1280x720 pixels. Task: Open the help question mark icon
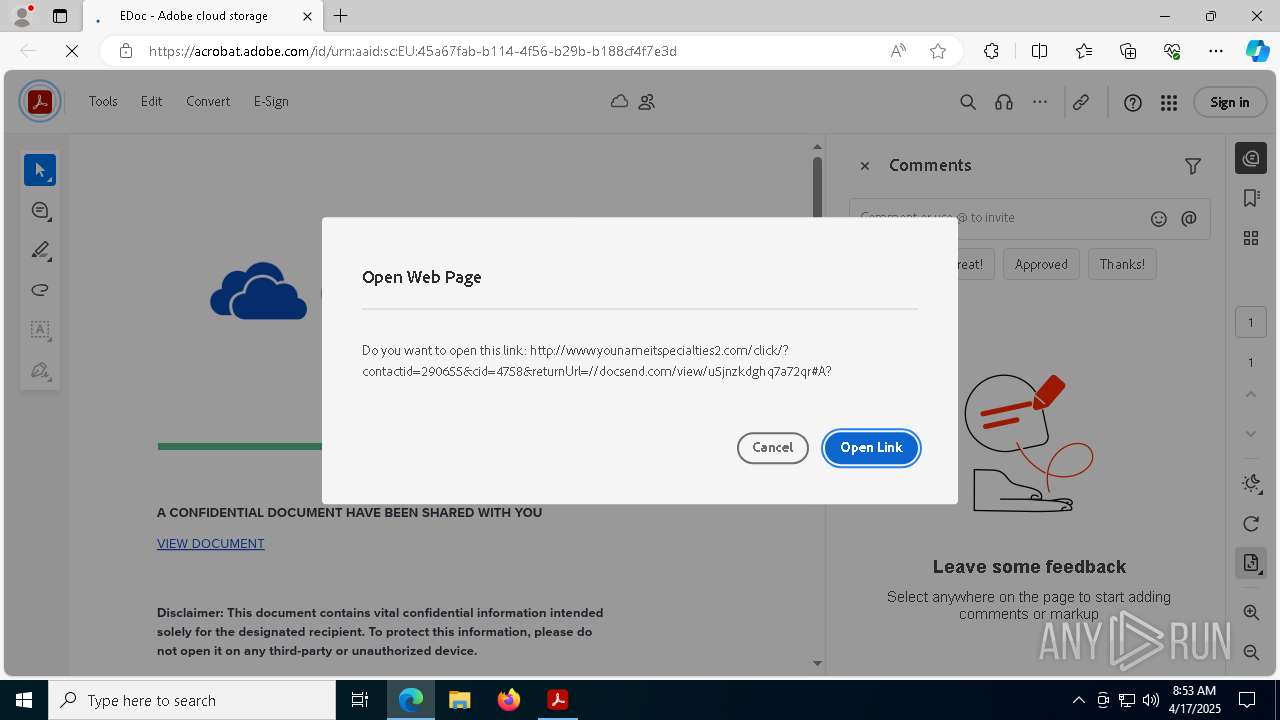[x=1133, y=102]
